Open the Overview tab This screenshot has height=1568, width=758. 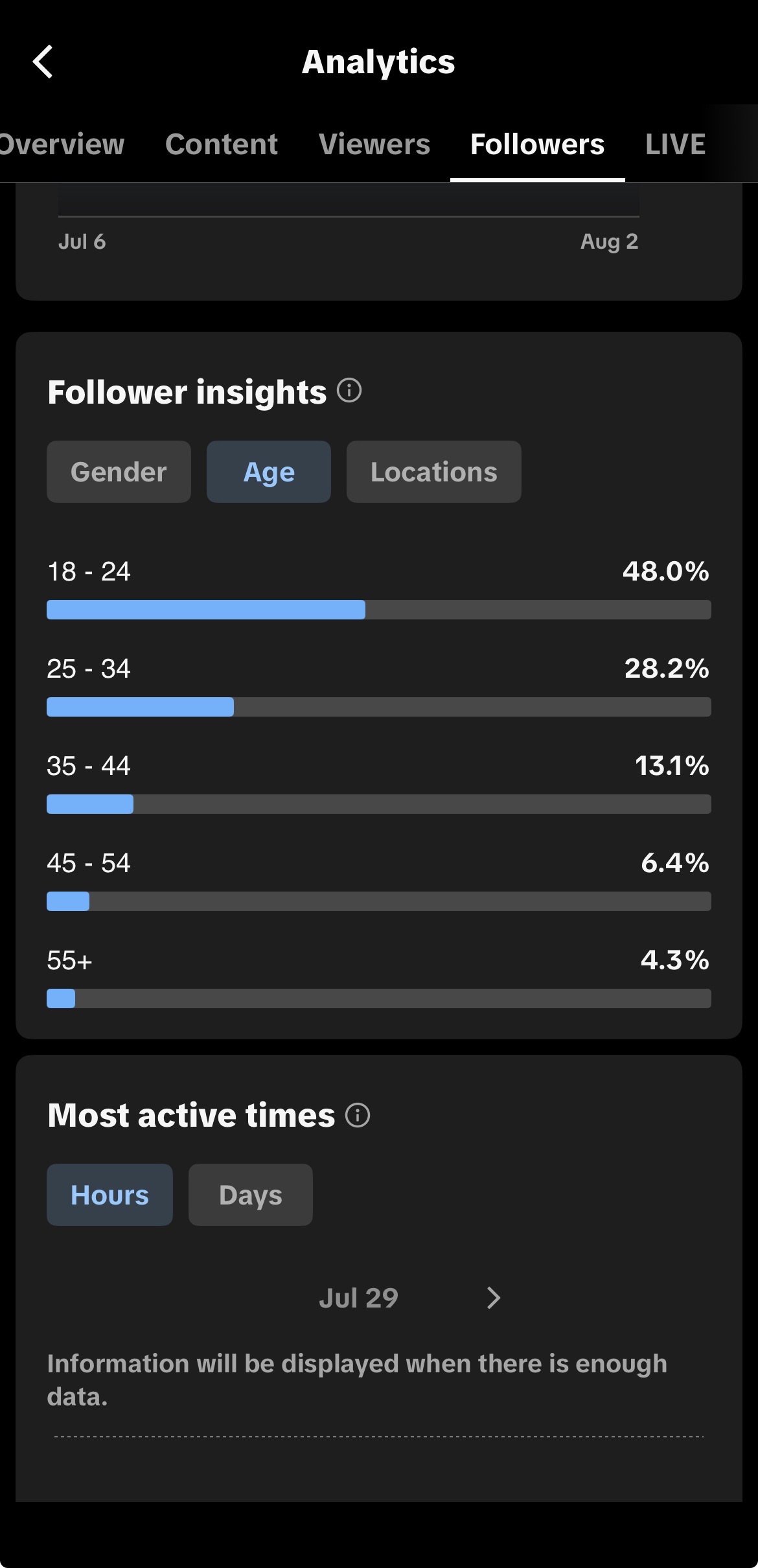point(62,144)
